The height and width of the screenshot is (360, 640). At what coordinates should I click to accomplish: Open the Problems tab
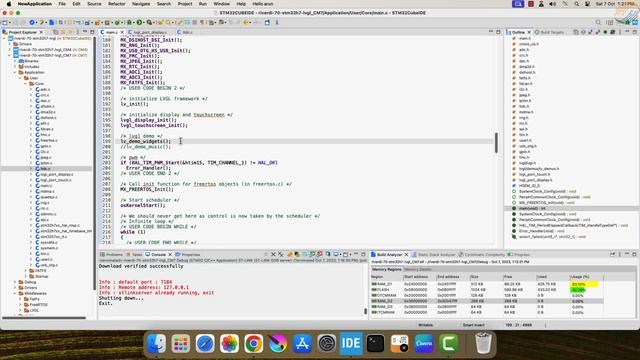click(x=111, y=254)
